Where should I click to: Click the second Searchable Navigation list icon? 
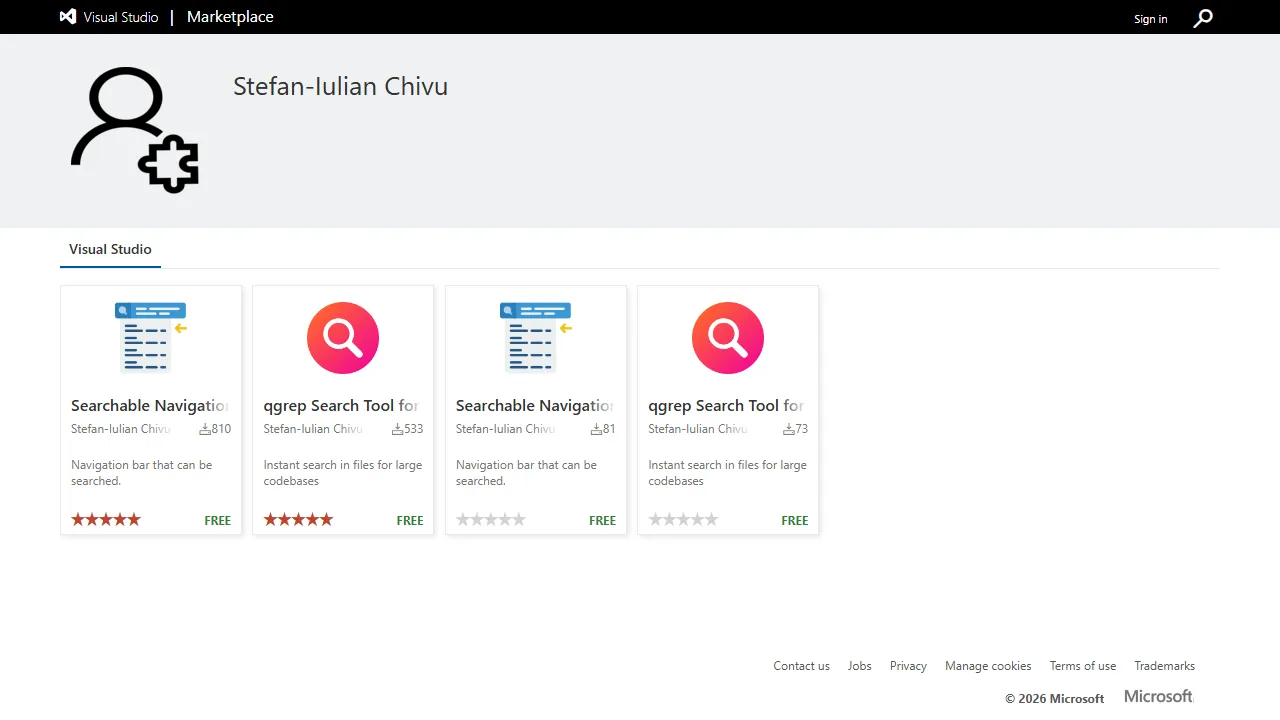click(x=535, y=337)
